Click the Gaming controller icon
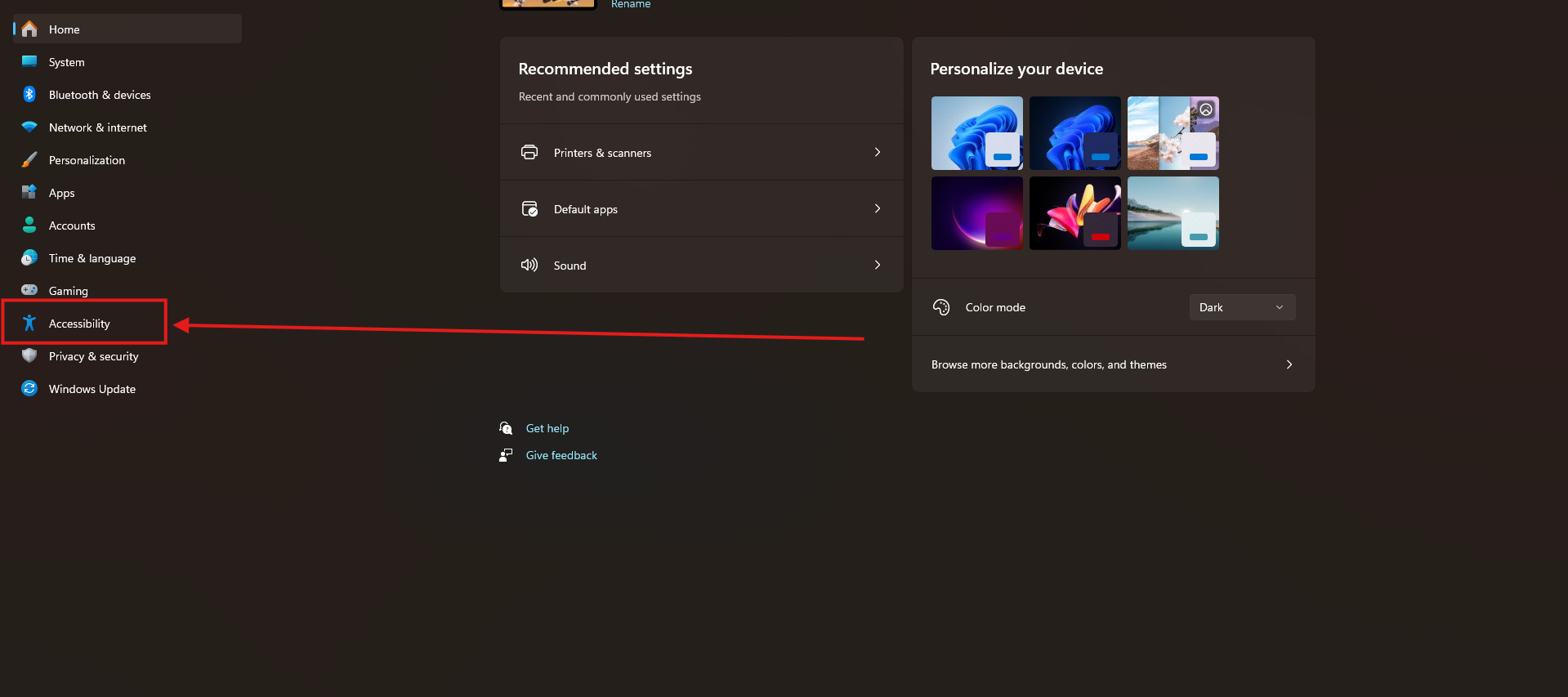 (29, 290)
